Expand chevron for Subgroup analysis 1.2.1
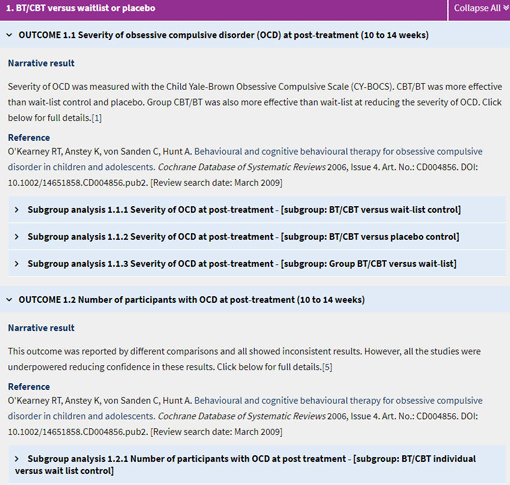This screenshot has width=510, height=485. click(17, 459)
